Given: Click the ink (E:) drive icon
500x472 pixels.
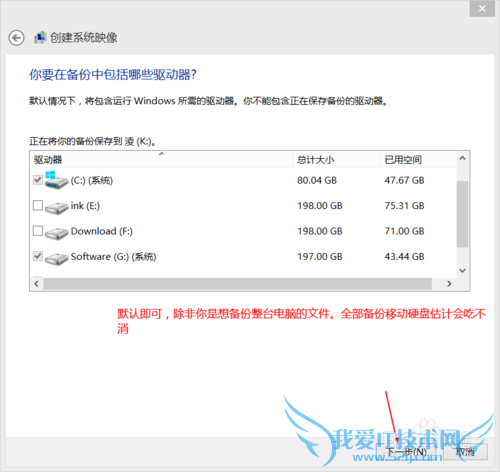Looking at the screenshot, I should tap(56, 208).
